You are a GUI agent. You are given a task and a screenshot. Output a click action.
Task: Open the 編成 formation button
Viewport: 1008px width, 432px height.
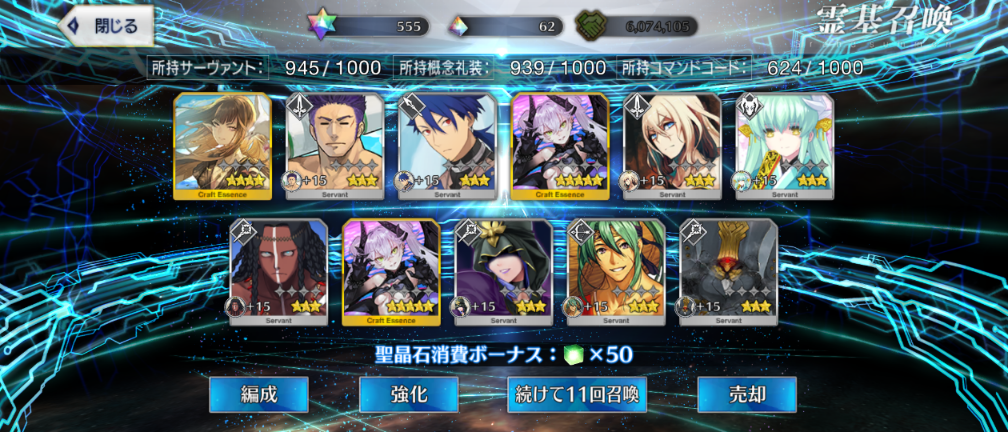click(x=258, y=395)
